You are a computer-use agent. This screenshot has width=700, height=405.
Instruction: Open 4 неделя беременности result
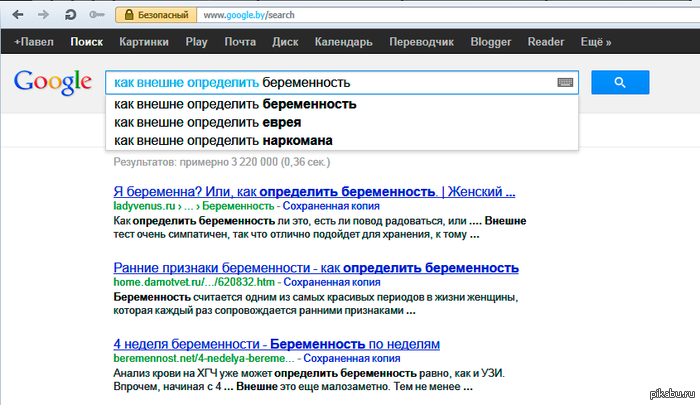click(x=276, y=343)
